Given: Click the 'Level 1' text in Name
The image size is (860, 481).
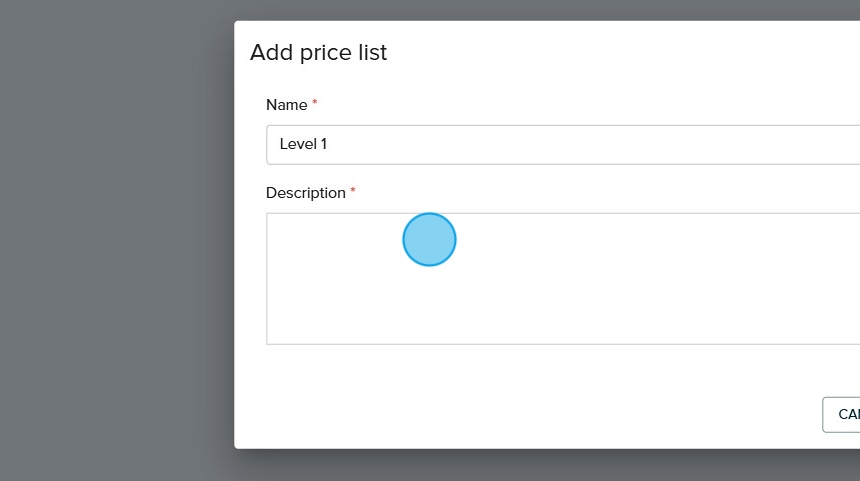Looking at the screenshot, I should tap(303, 144).
